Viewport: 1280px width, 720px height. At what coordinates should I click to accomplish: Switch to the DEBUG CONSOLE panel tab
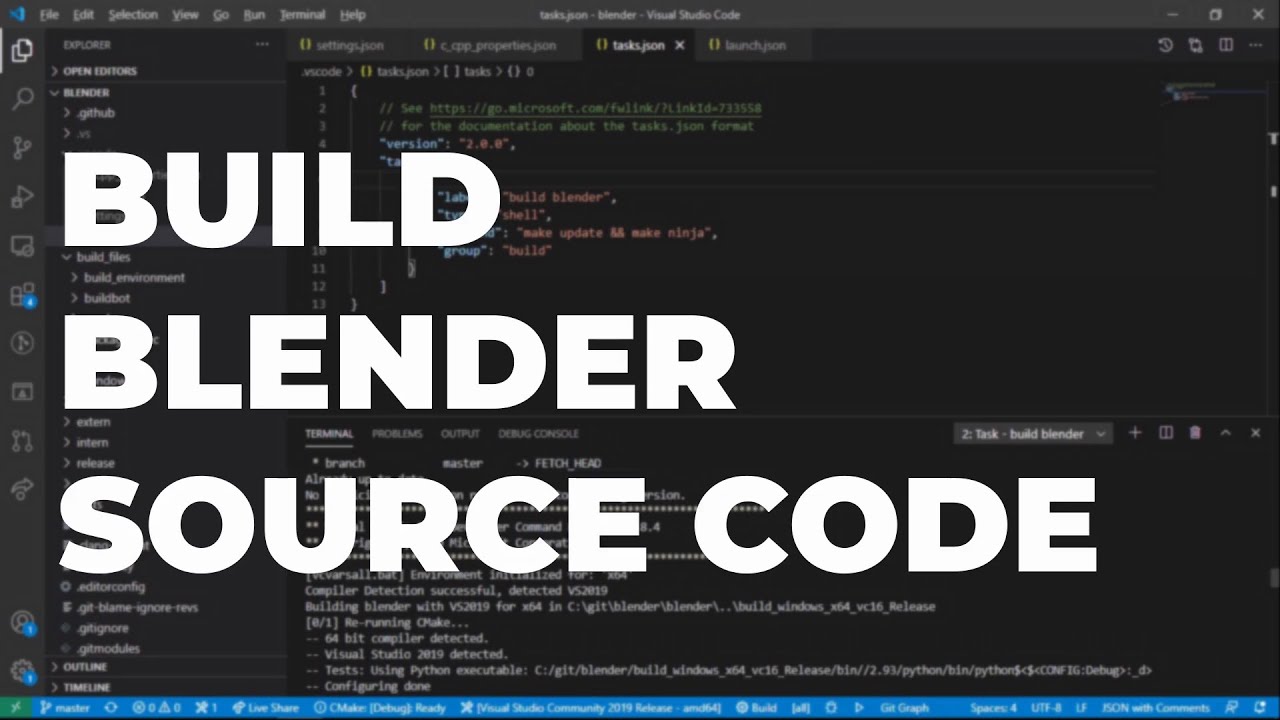[x=538, y=434]
